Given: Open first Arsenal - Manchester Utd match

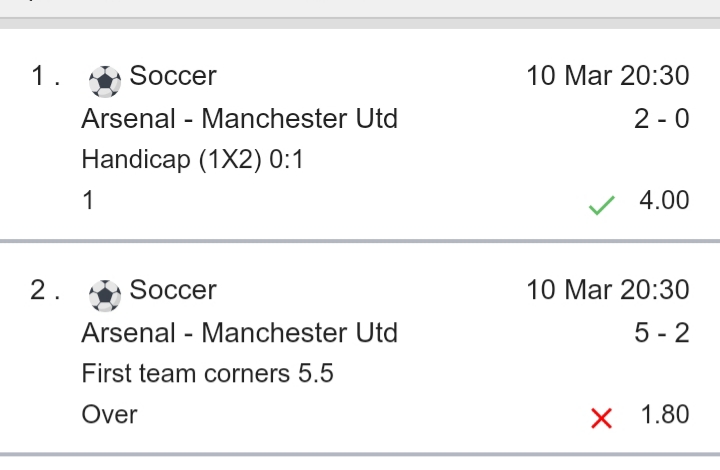Looking at the screenshot, I should 239,119.
